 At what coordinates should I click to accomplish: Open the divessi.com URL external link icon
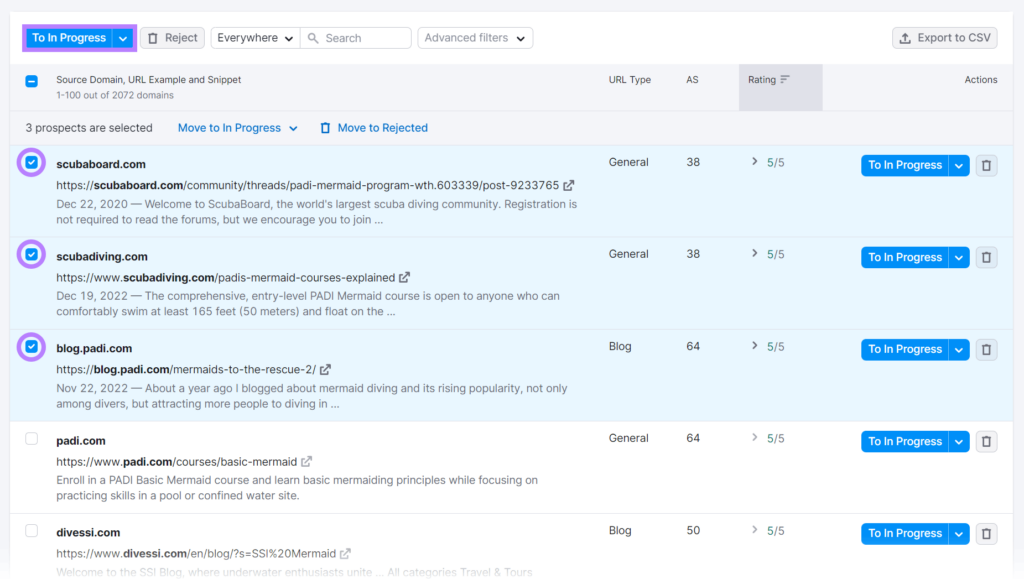pos(345,554)
